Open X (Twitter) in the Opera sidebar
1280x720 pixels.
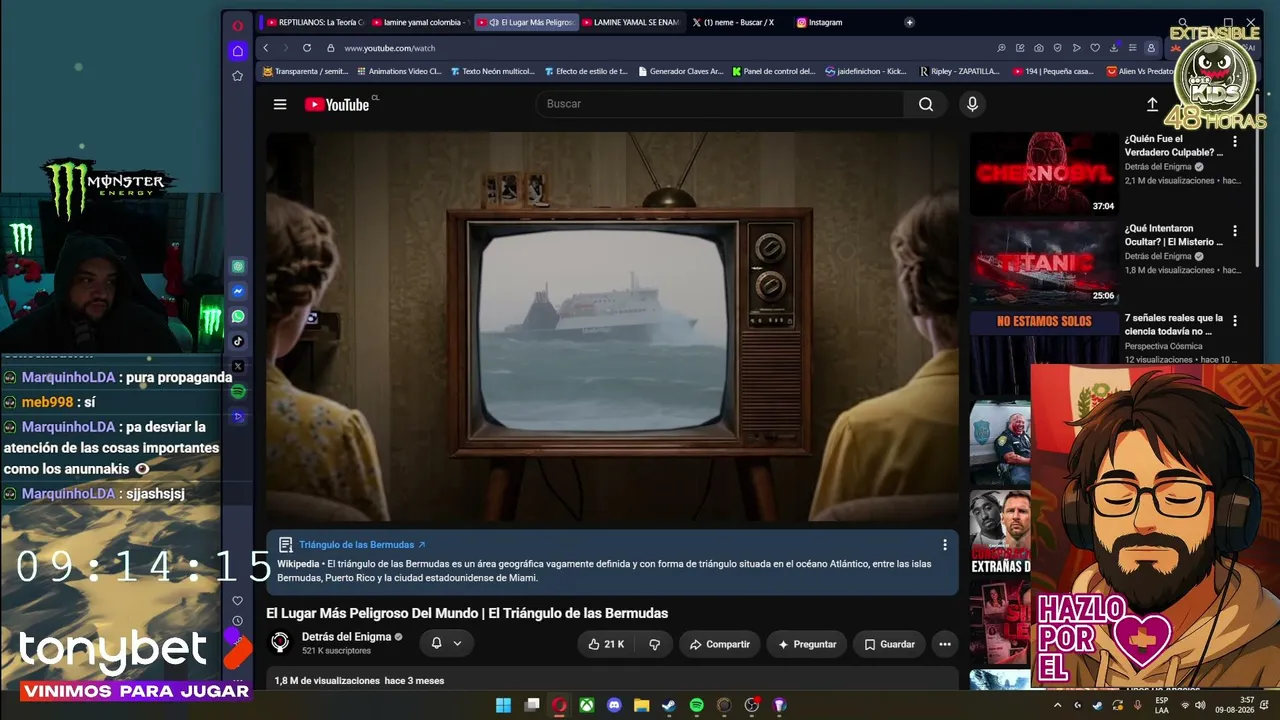coord(238,366)
